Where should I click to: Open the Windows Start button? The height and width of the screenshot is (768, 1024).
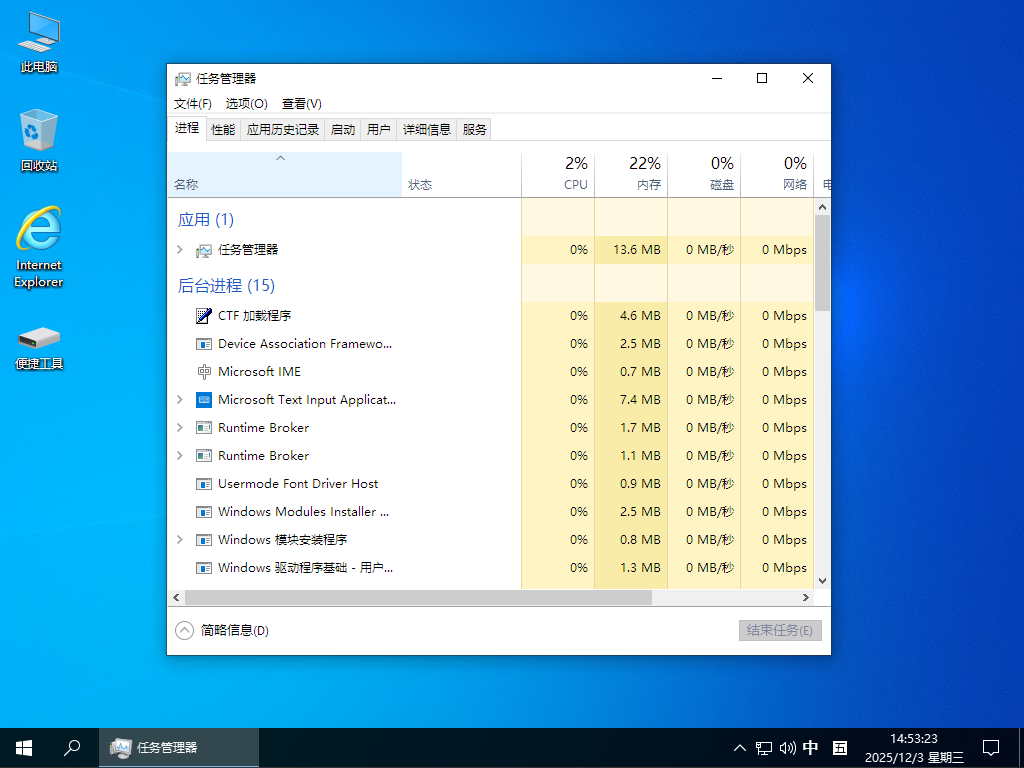tap(24, 747)
